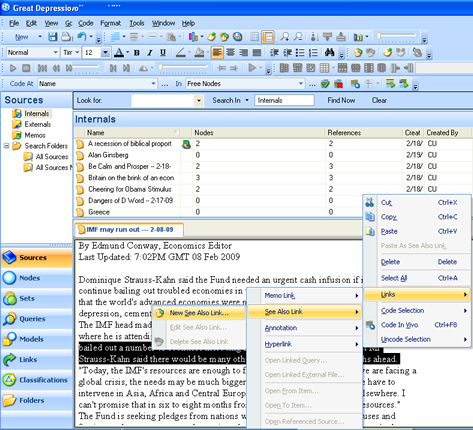473x430 pixels.
Task: Select the Alan Ginsberg source row
Action: click(x=273, y=155)
